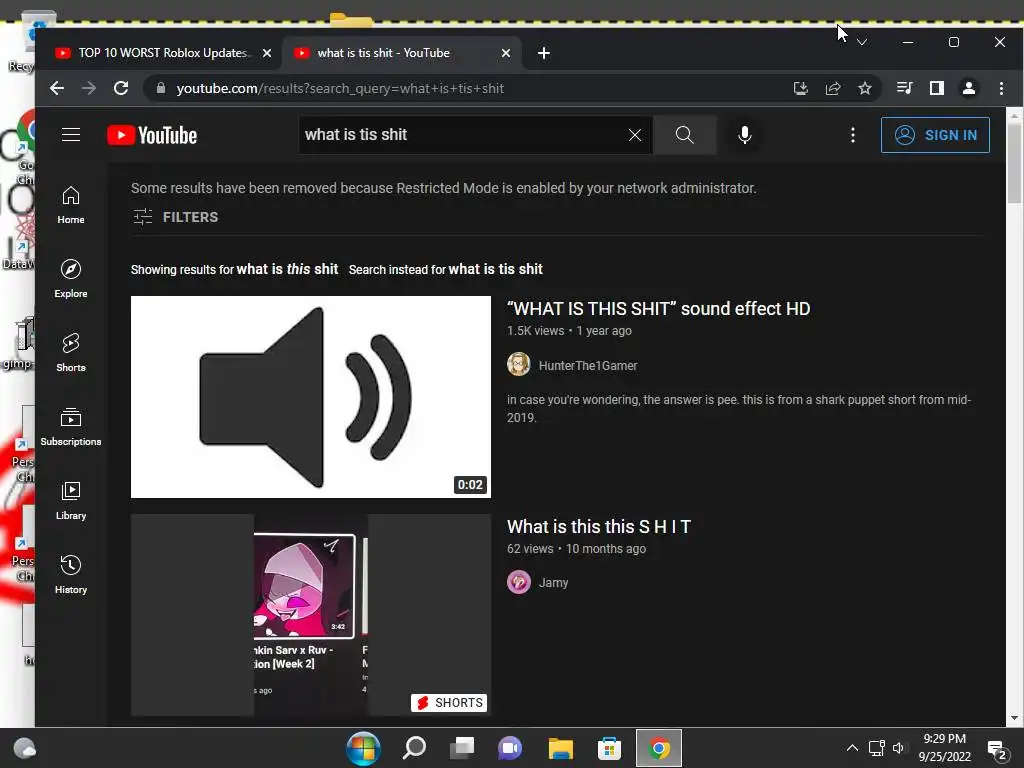Open a new browser tab
Viewport: 1024px width, 768px height.
click(x=544, y=54)
